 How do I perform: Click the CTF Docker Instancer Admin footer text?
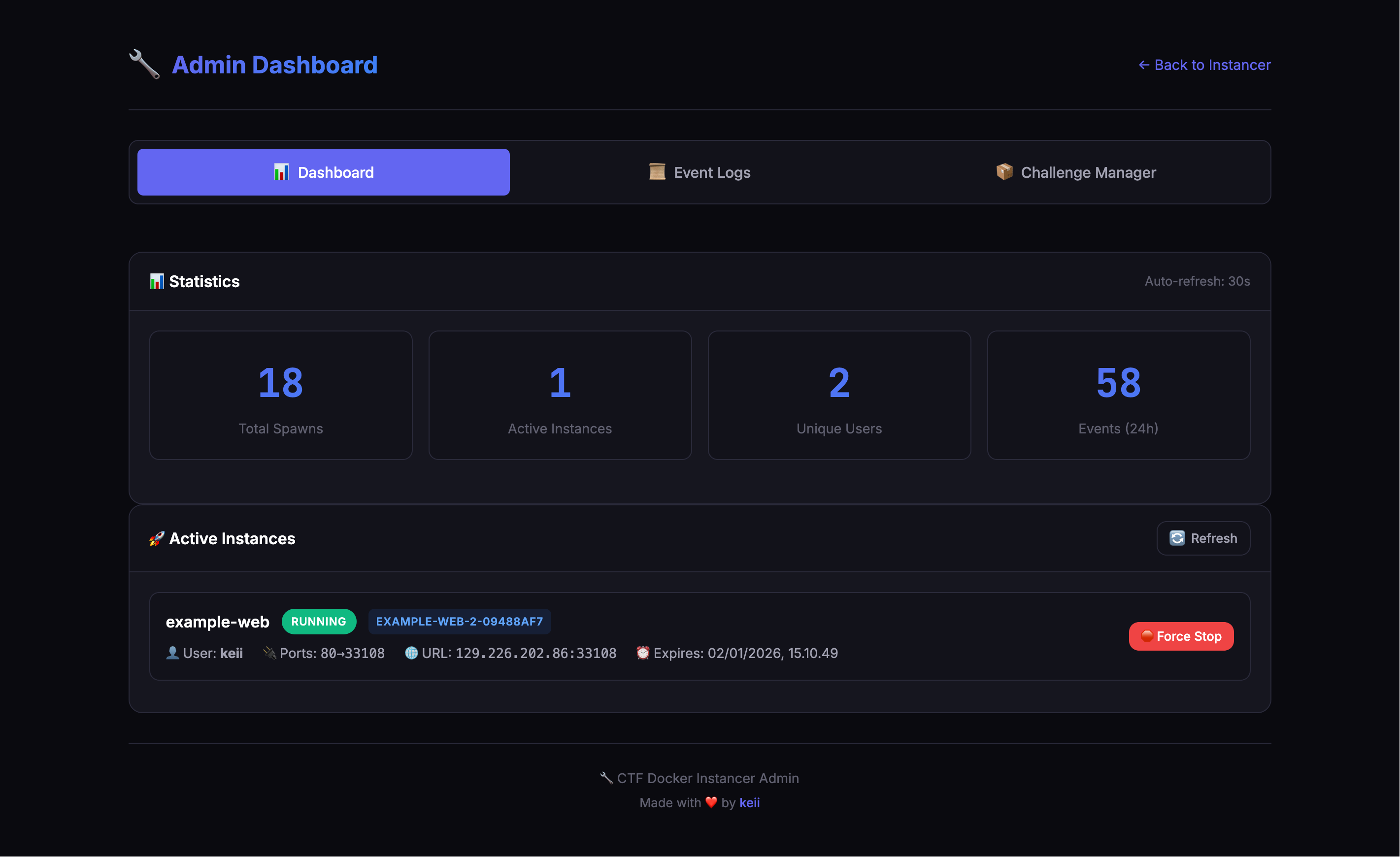[707, 778]
